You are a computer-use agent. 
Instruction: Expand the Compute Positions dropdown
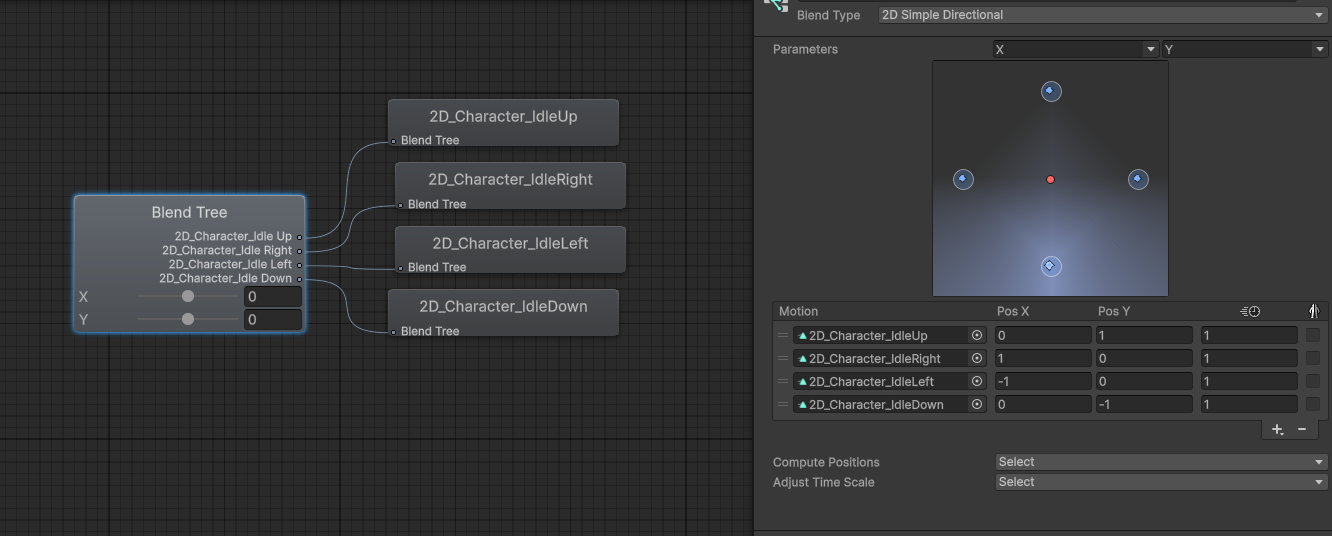point(1161,462)
